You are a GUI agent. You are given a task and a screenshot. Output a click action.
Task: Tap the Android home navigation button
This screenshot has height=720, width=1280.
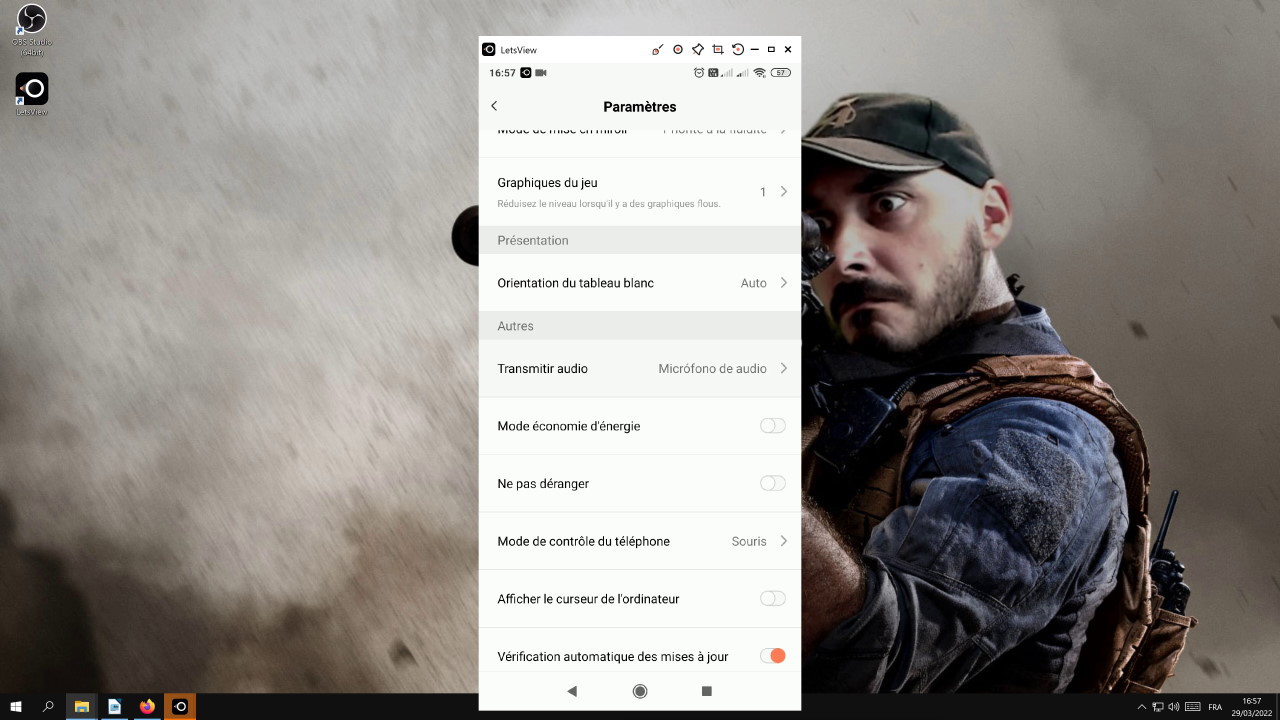tap(640, 691)
